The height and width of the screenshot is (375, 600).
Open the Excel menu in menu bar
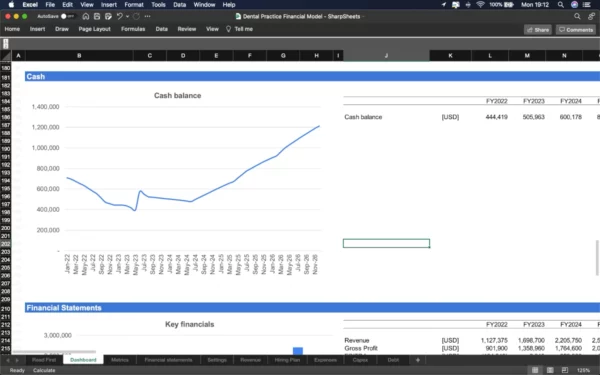click(x=30, y=5)
